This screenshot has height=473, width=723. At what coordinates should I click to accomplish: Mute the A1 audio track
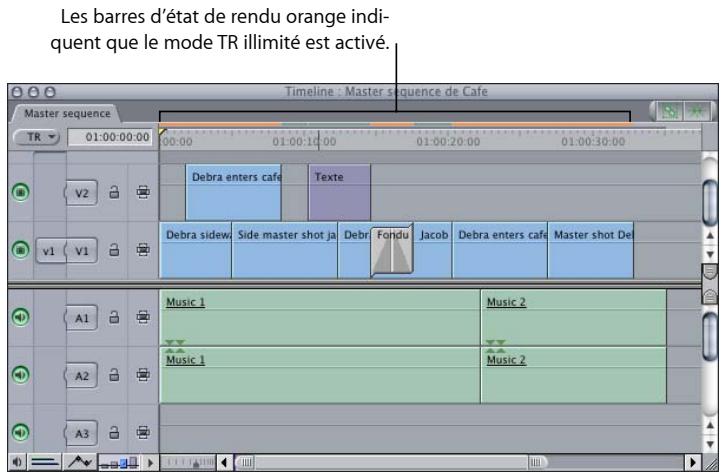point(20,317)
